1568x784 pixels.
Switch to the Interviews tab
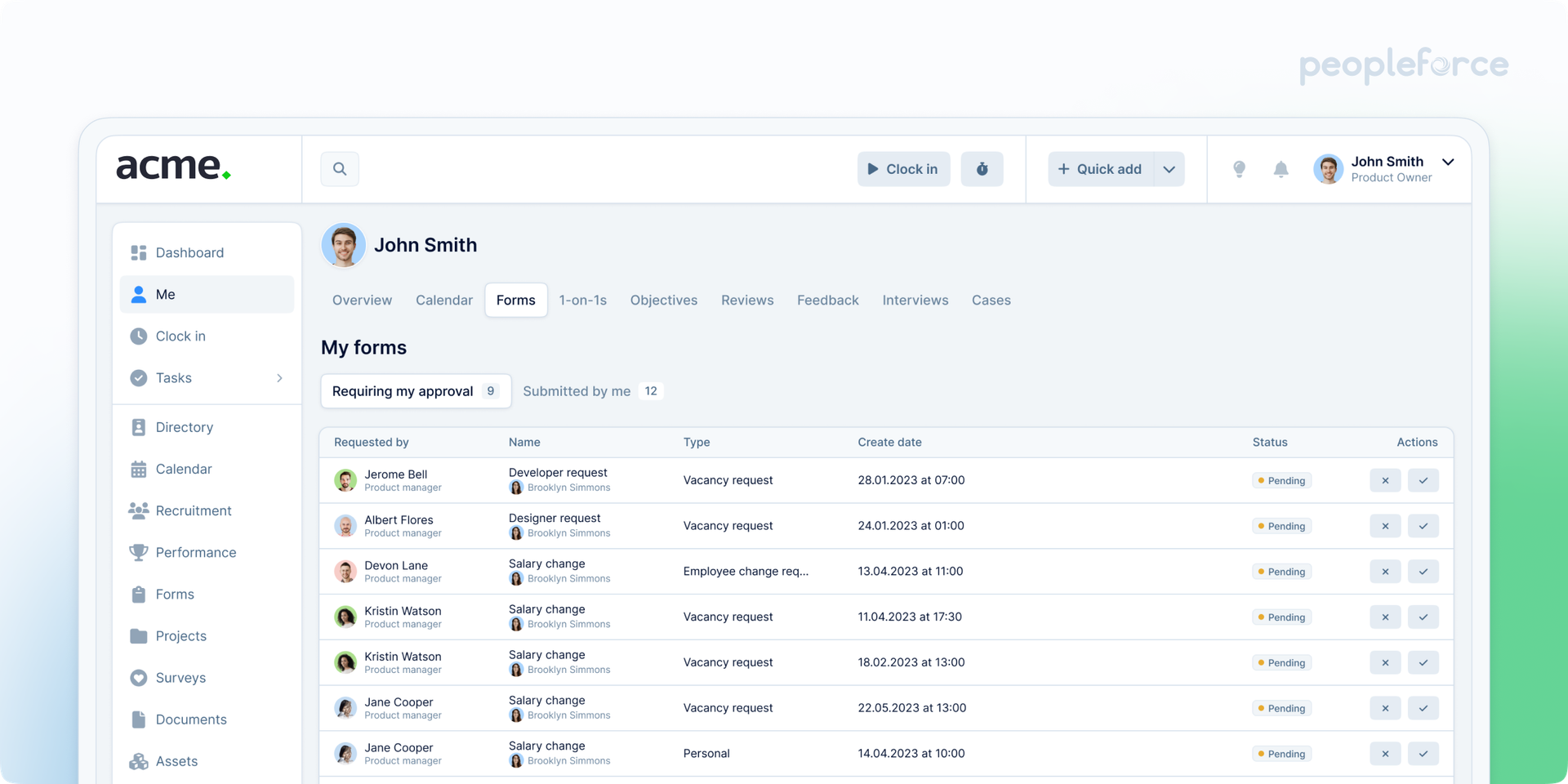click(915, 301)
